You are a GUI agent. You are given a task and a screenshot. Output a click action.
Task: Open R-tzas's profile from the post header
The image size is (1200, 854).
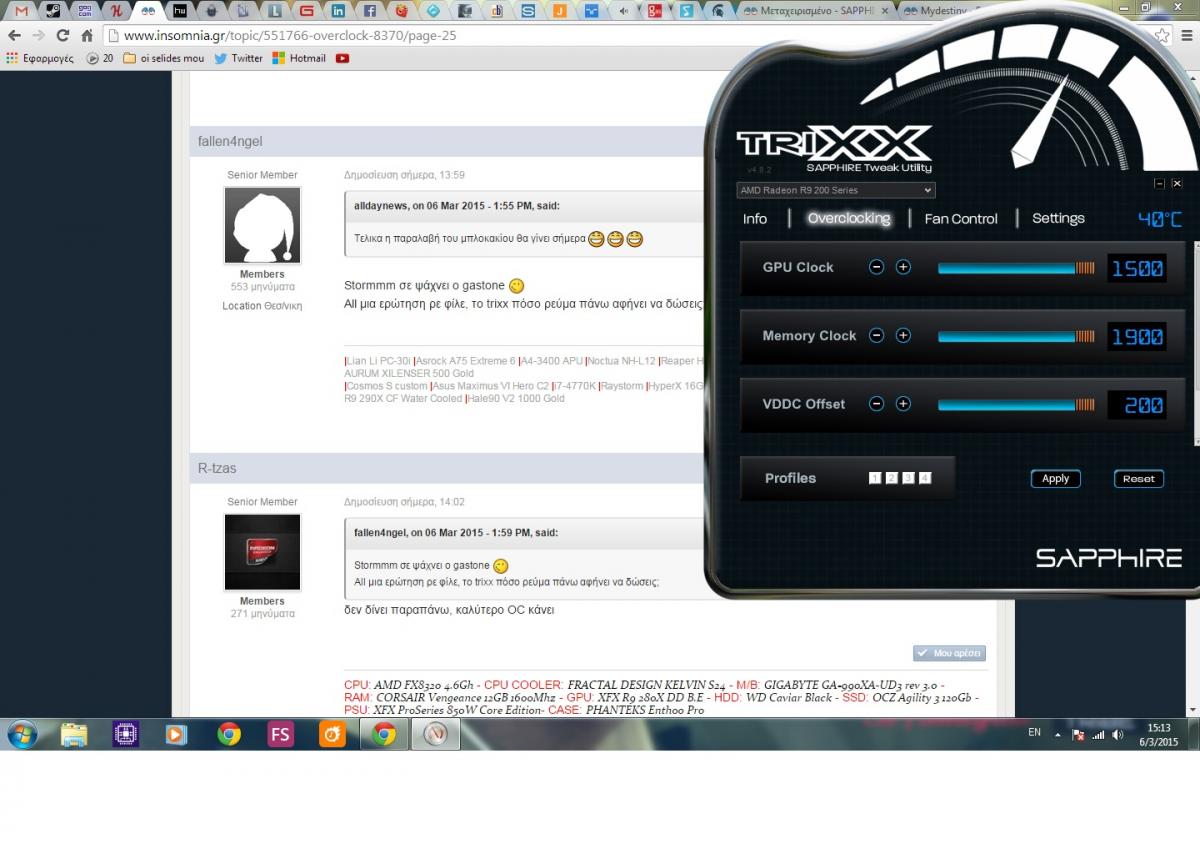click(217, 468)
